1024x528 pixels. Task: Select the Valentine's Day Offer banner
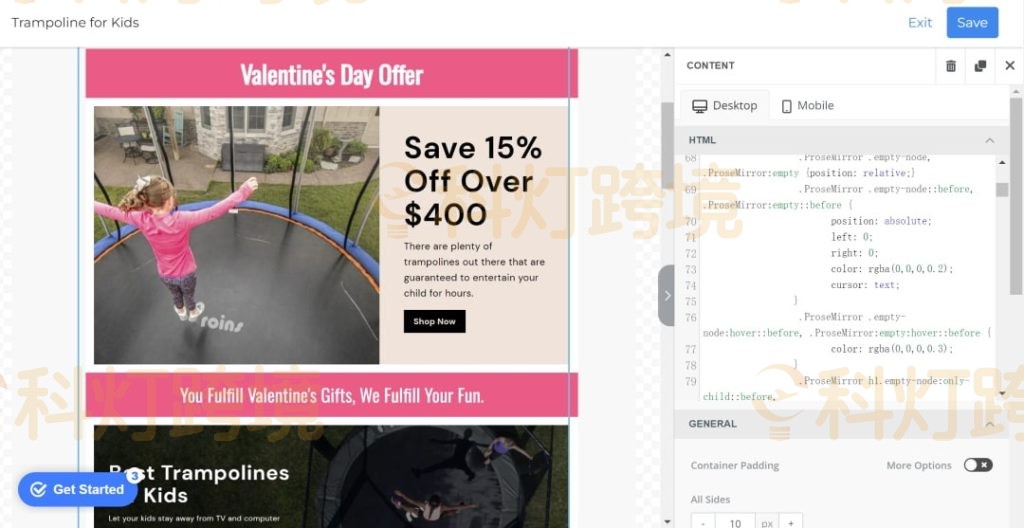332,74
